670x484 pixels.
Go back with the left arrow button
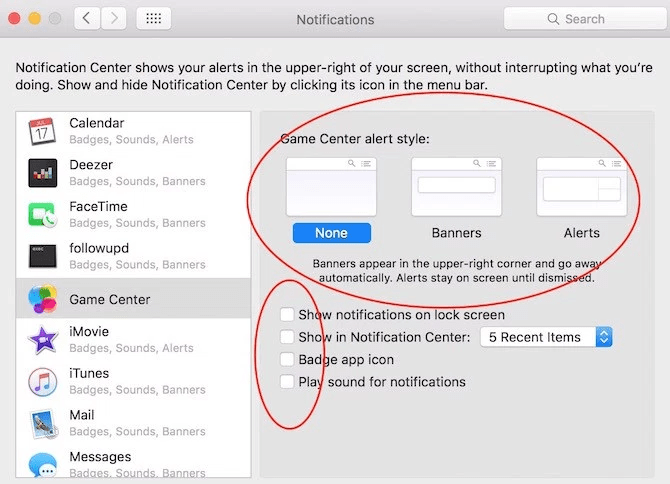pyautogui.click(x=88, y=19)
